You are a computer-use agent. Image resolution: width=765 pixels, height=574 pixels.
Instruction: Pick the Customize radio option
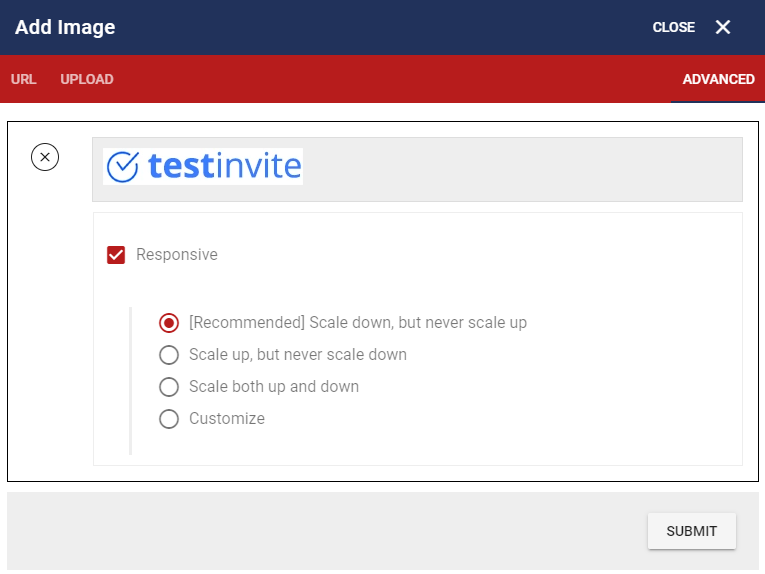coord(169,418)
